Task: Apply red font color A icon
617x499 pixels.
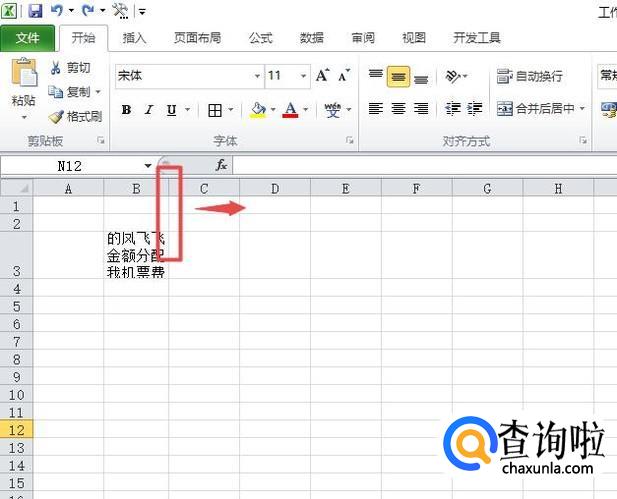Action: (290, 110)
